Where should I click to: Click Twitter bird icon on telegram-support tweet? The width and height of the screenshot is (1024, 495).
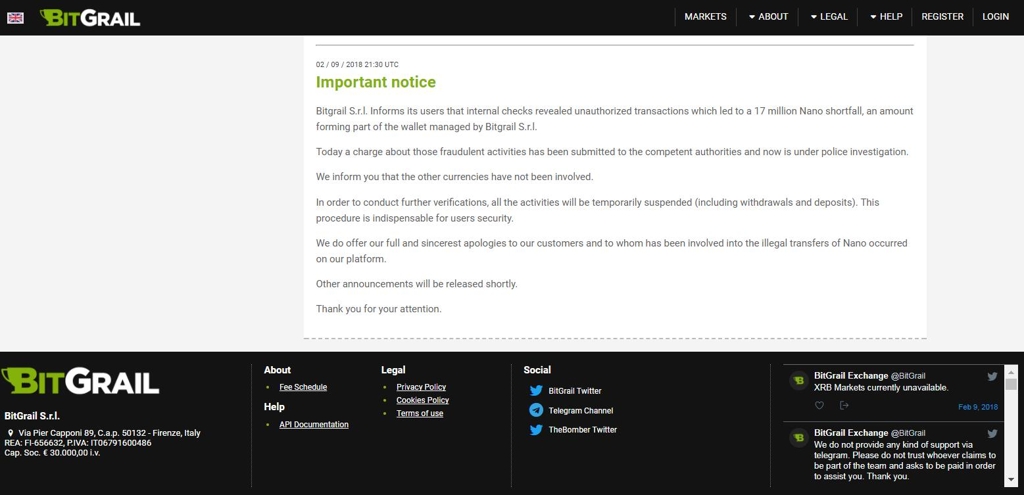[x=992, y=434]
